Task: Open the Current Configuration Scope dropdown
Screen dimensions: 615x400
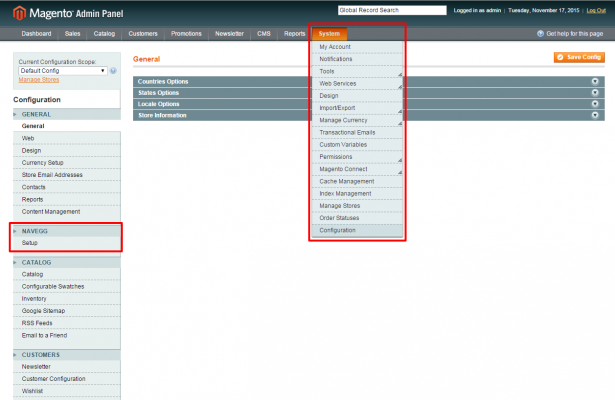Action: (63, 71)
